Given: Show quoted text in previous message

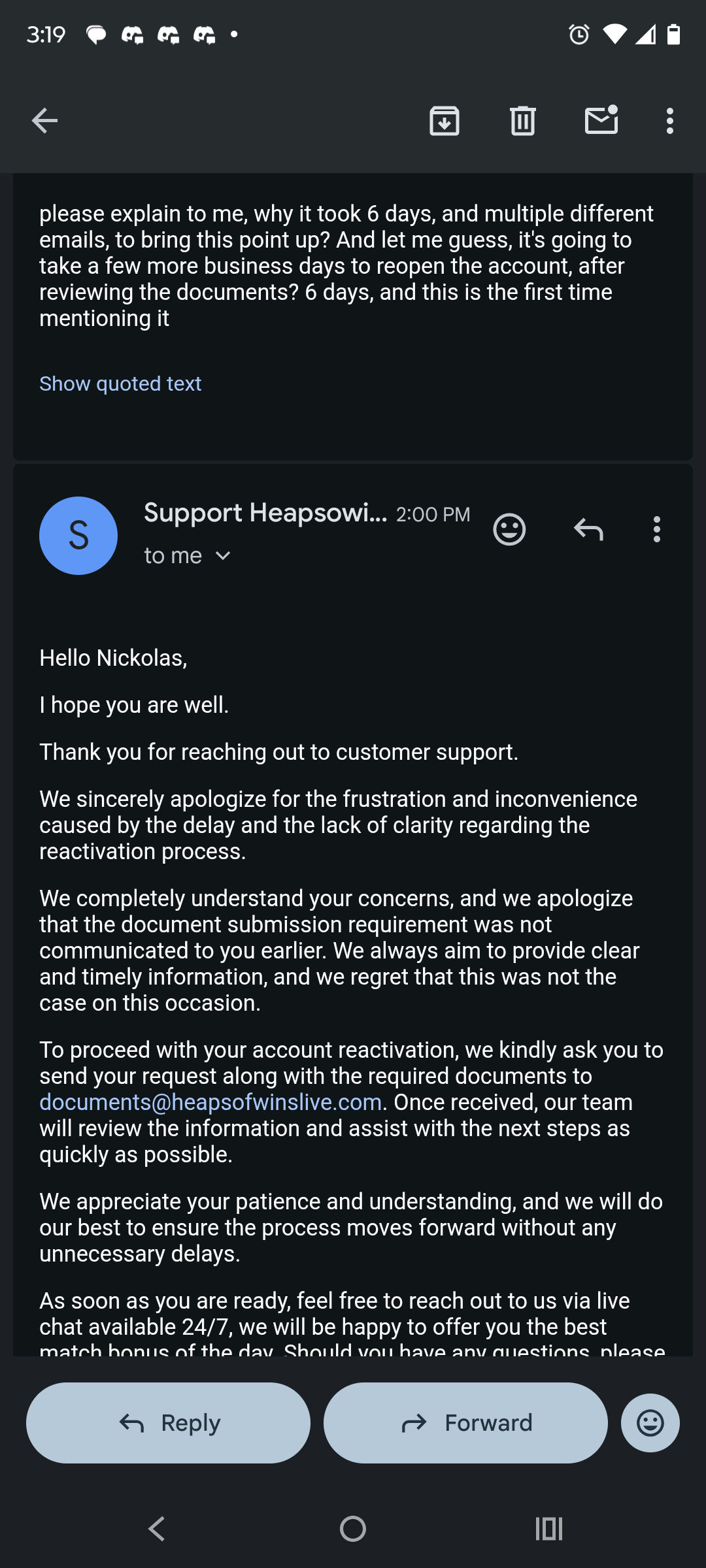Looking at the screenshot, I should (120, 384).
